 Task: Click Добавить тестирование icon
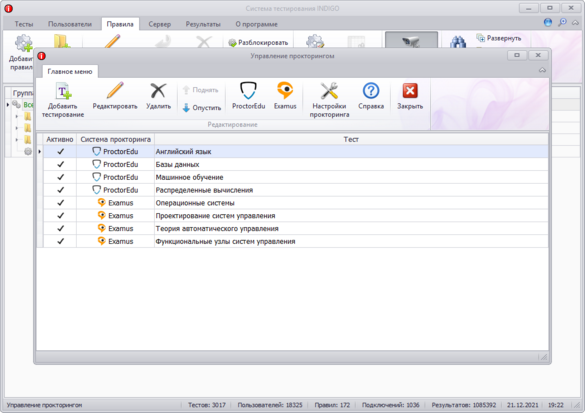tap(63, 91)
